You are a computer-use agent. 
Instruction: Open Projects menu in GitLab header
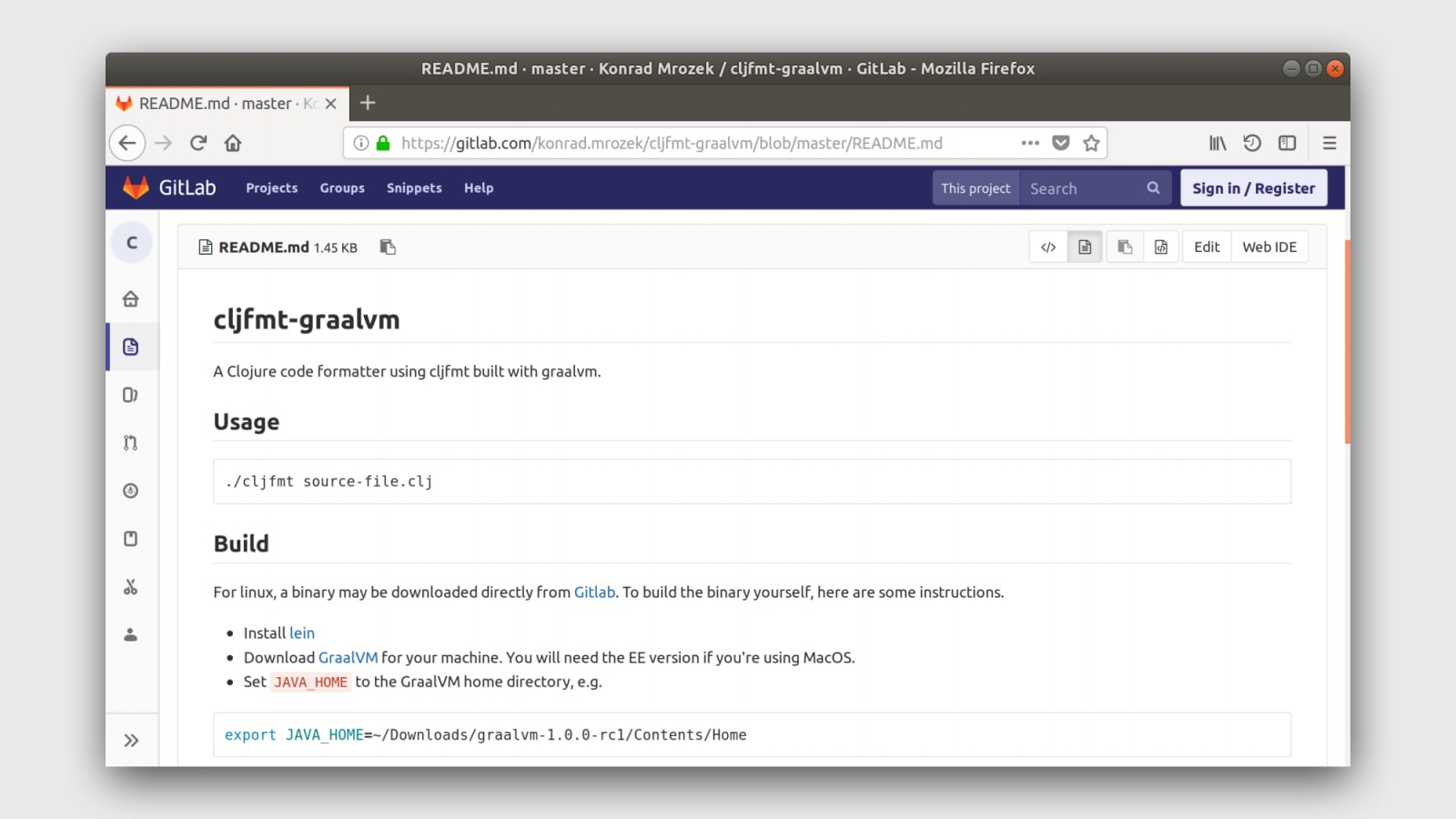[x=271, y=187]
